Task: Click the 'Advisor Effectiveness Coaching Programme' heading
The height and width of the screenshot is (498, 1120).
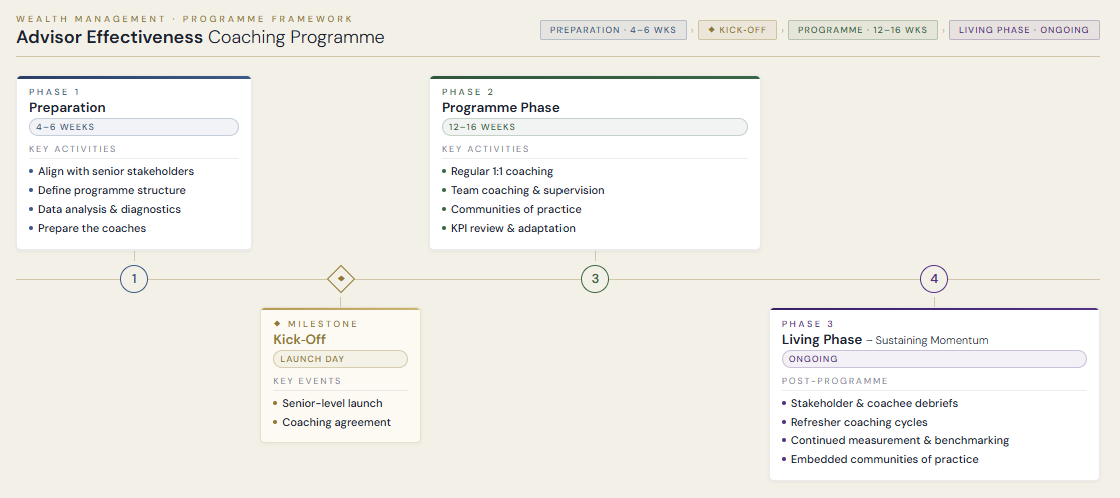Action: (200, 37)
